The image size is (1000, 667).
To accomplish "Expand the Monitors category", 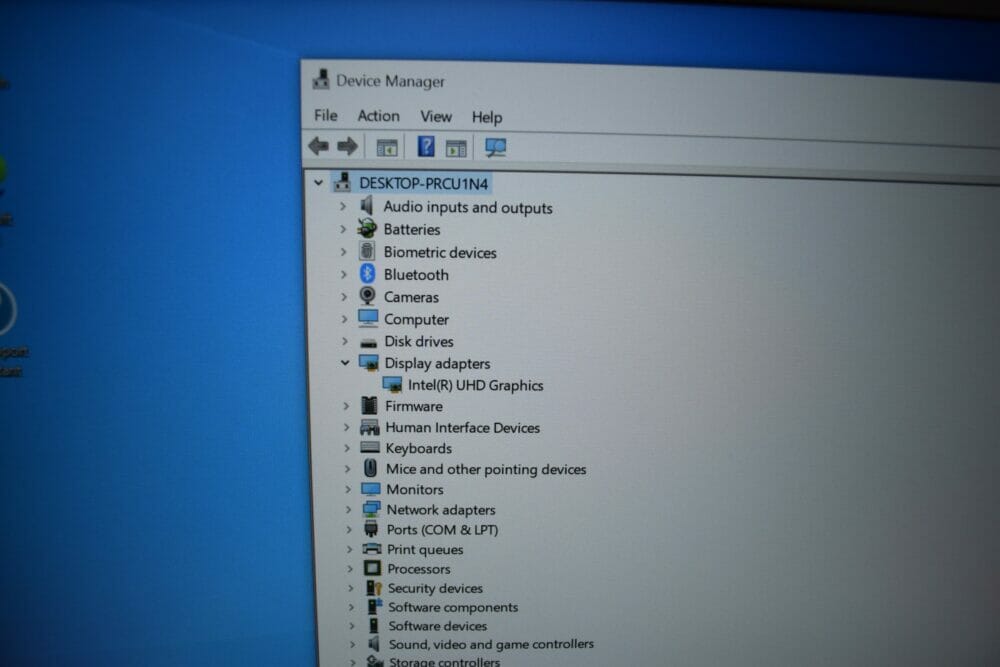I will (x=348, y=489).
